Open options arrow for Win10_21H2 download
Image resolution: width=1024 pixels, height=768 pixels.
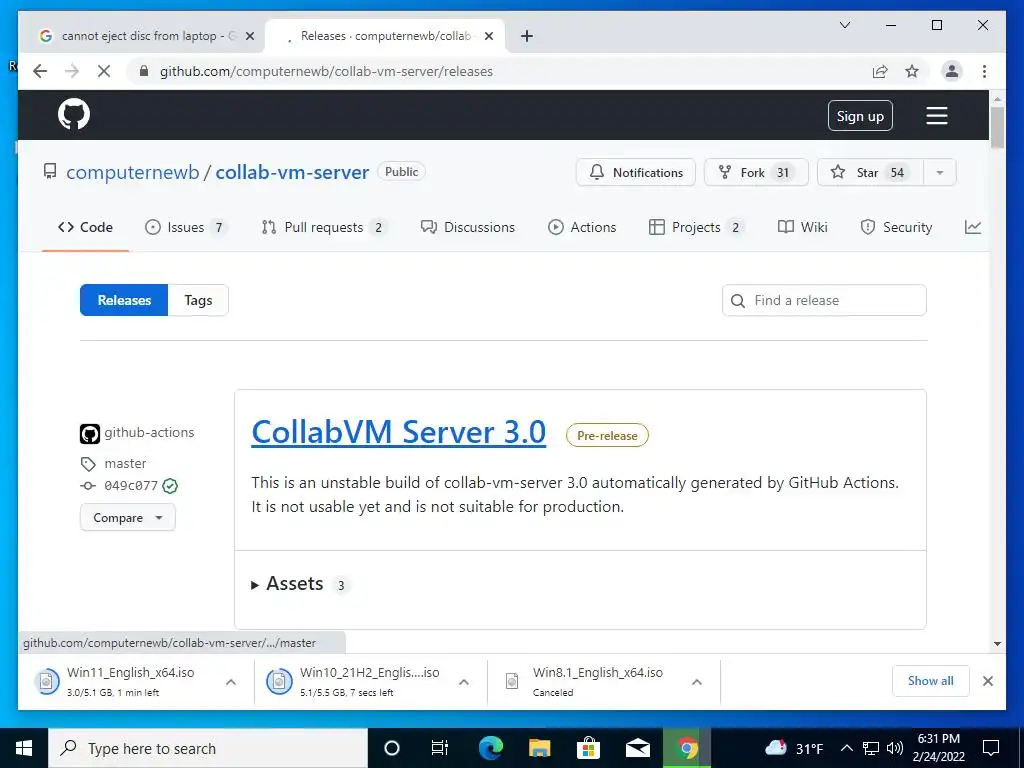pos(464,682)
